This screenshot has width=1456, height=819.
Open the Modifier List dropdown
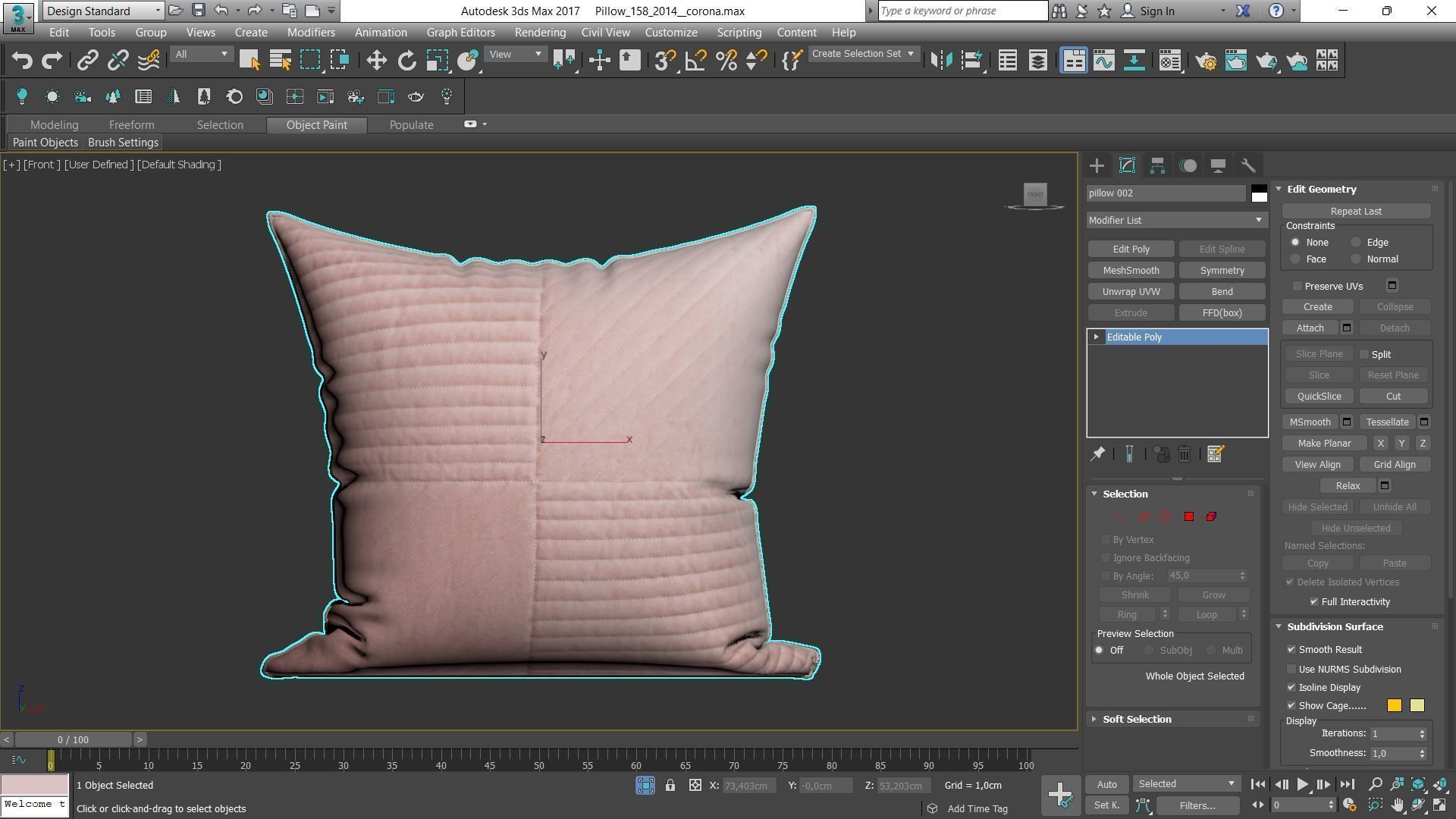(1176, 221)
